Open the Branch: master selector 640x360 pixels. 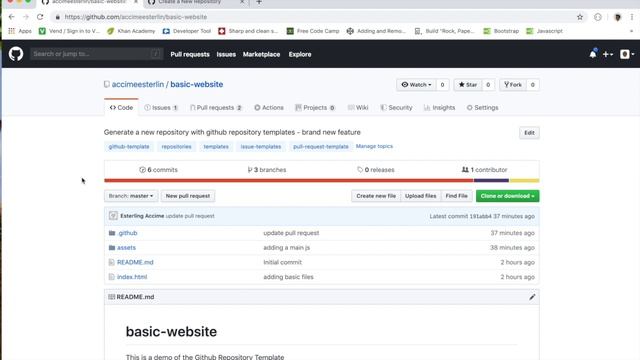pos(131,196)
